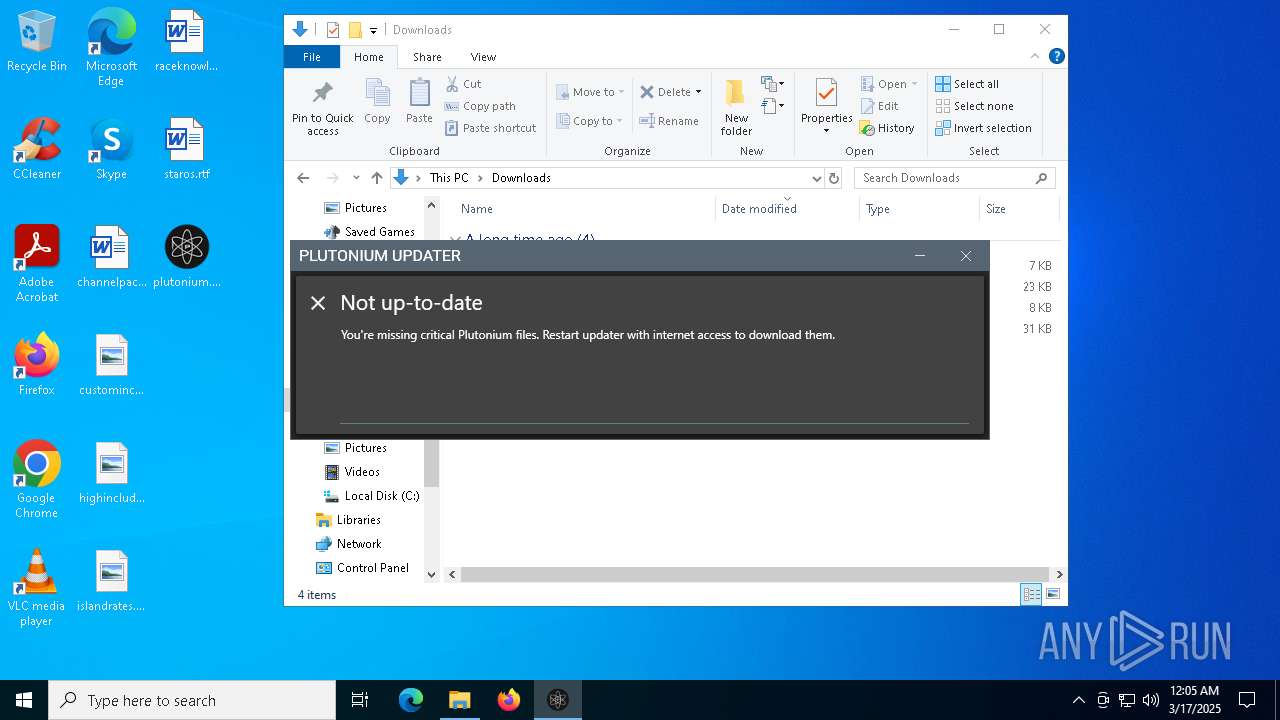Go up one folder level
Screen dimensions: 1280x720
[x=377, y=178]
